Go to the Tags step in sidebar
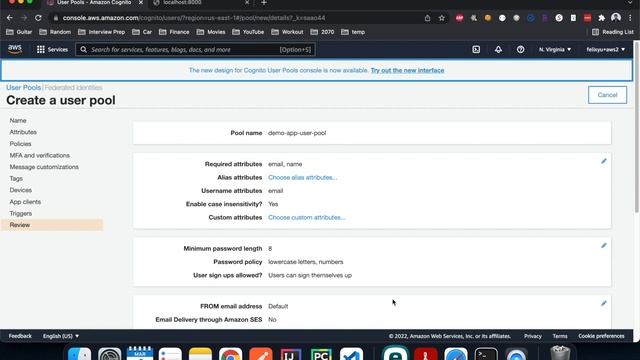Screen dimensions: 640x360 point(16,178)
